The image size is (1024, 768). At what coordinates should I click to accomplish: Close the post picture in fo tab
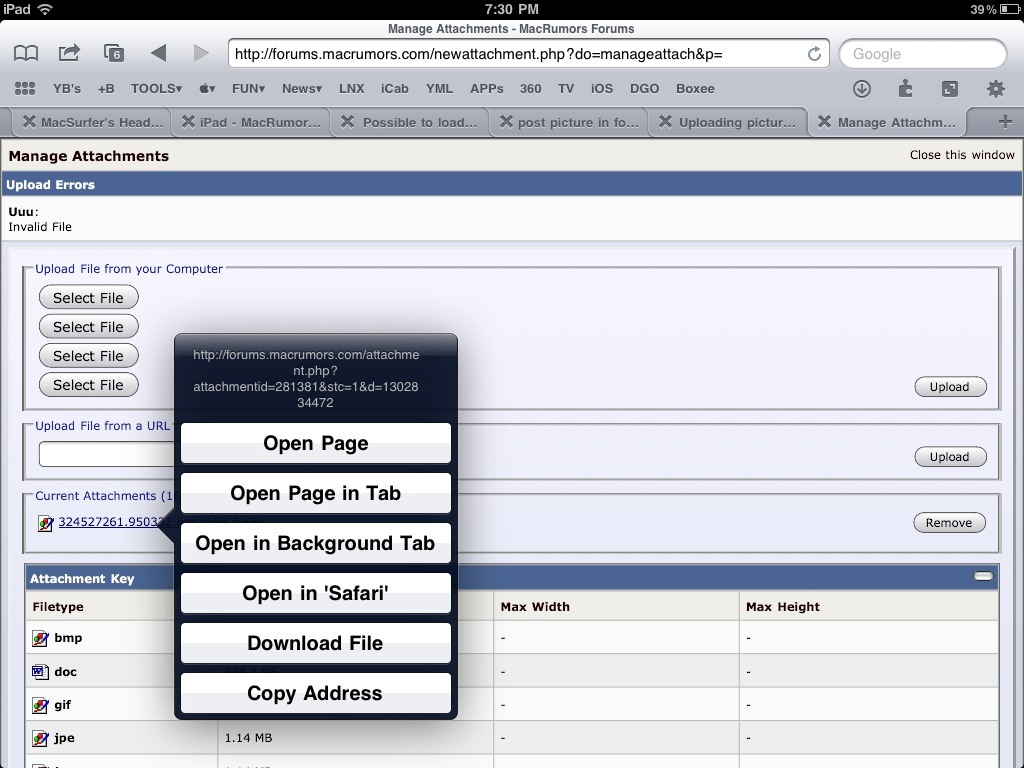click(x=506, y=122)
